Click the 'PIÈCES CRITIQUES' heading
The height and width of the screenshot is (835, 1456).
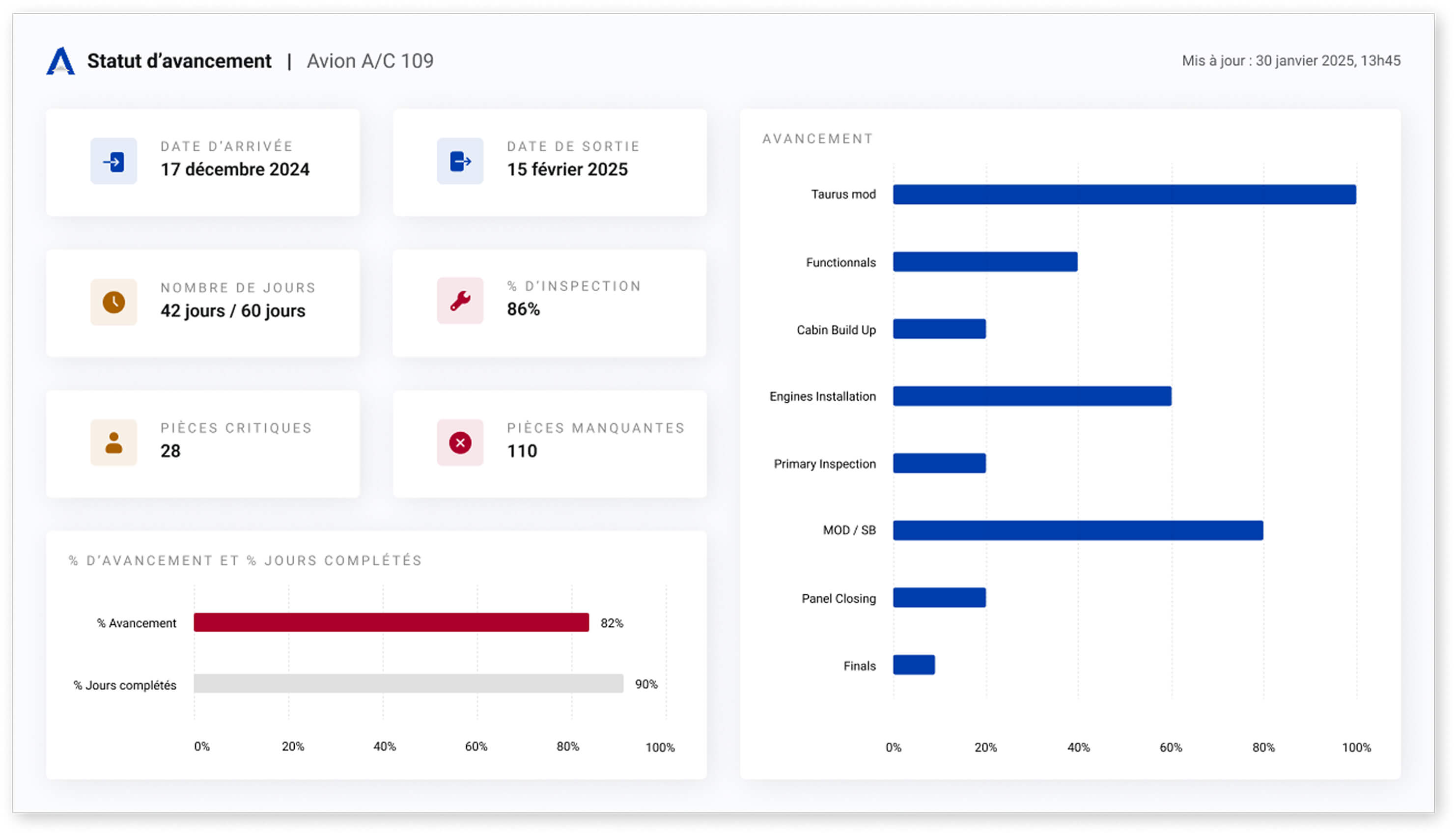tap(236, 428)
